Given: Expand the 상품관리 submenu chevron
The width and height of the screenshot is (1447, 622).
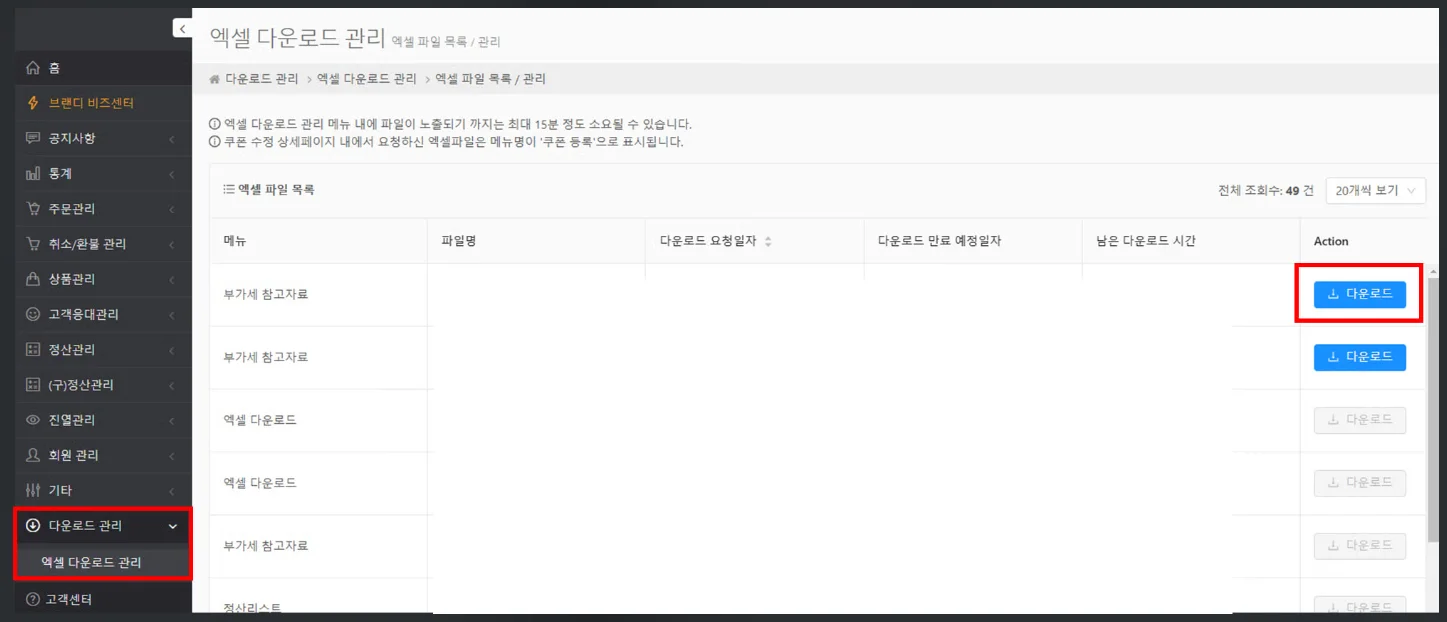Looking at the screenshot, I should click(172, 279).
